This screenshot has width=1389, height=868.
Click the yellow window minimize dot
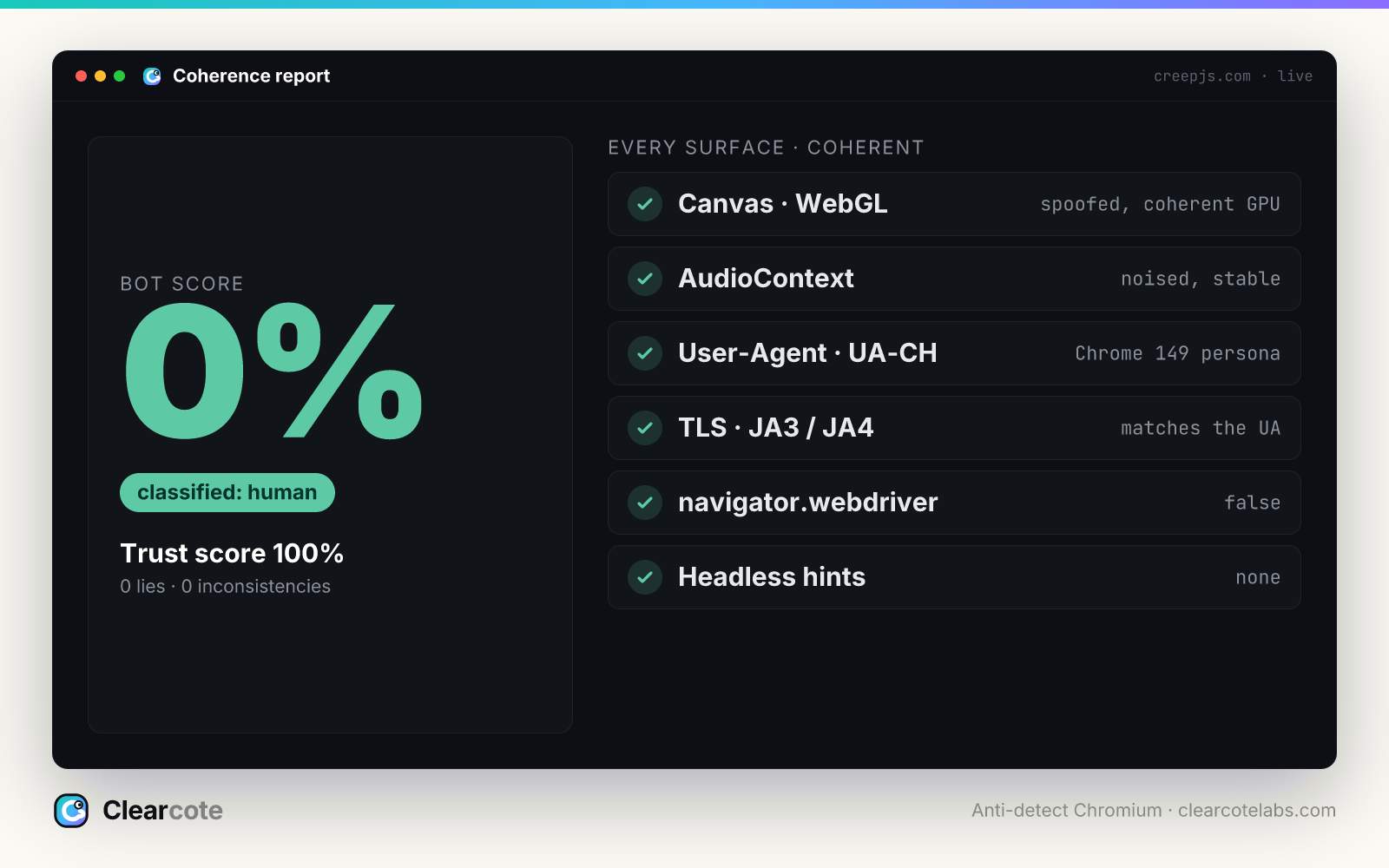(101, 76)
